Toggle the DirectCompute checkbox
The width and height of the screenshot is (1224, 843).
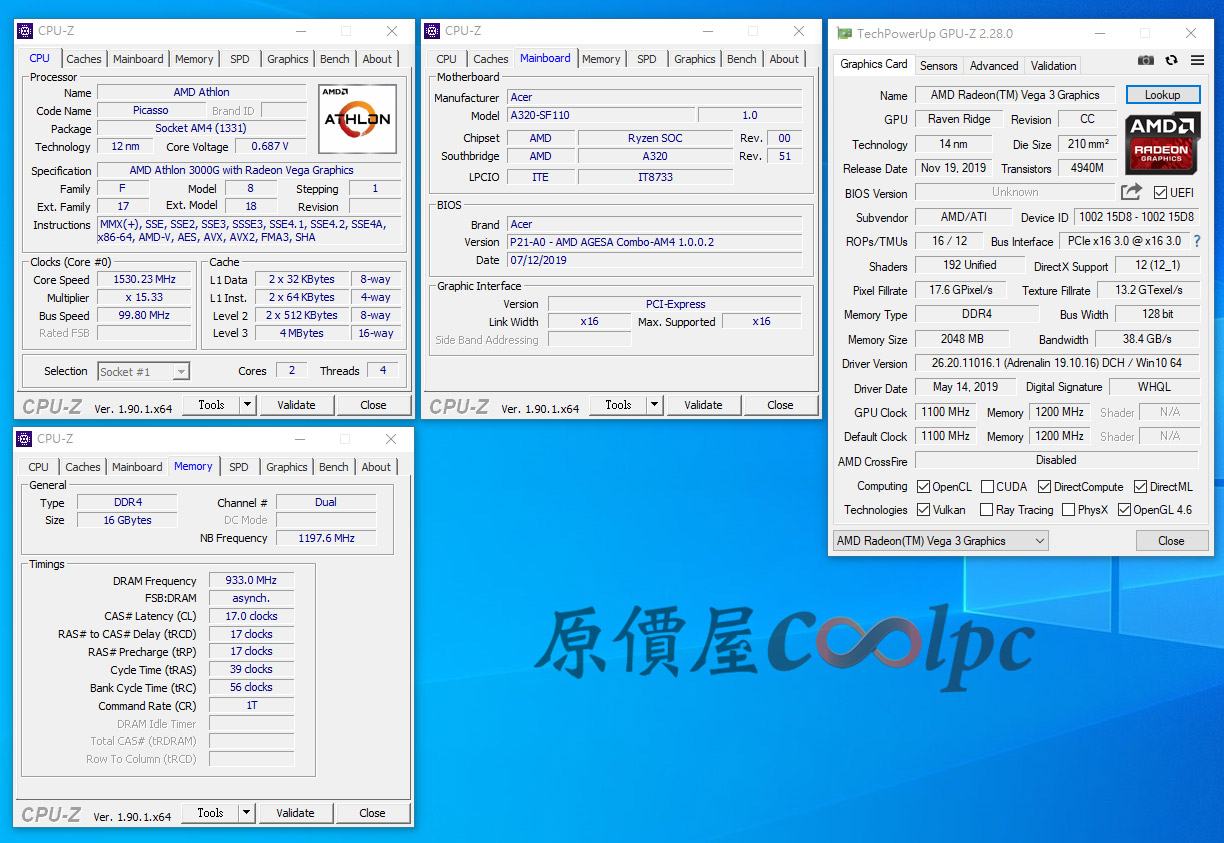1045,487
